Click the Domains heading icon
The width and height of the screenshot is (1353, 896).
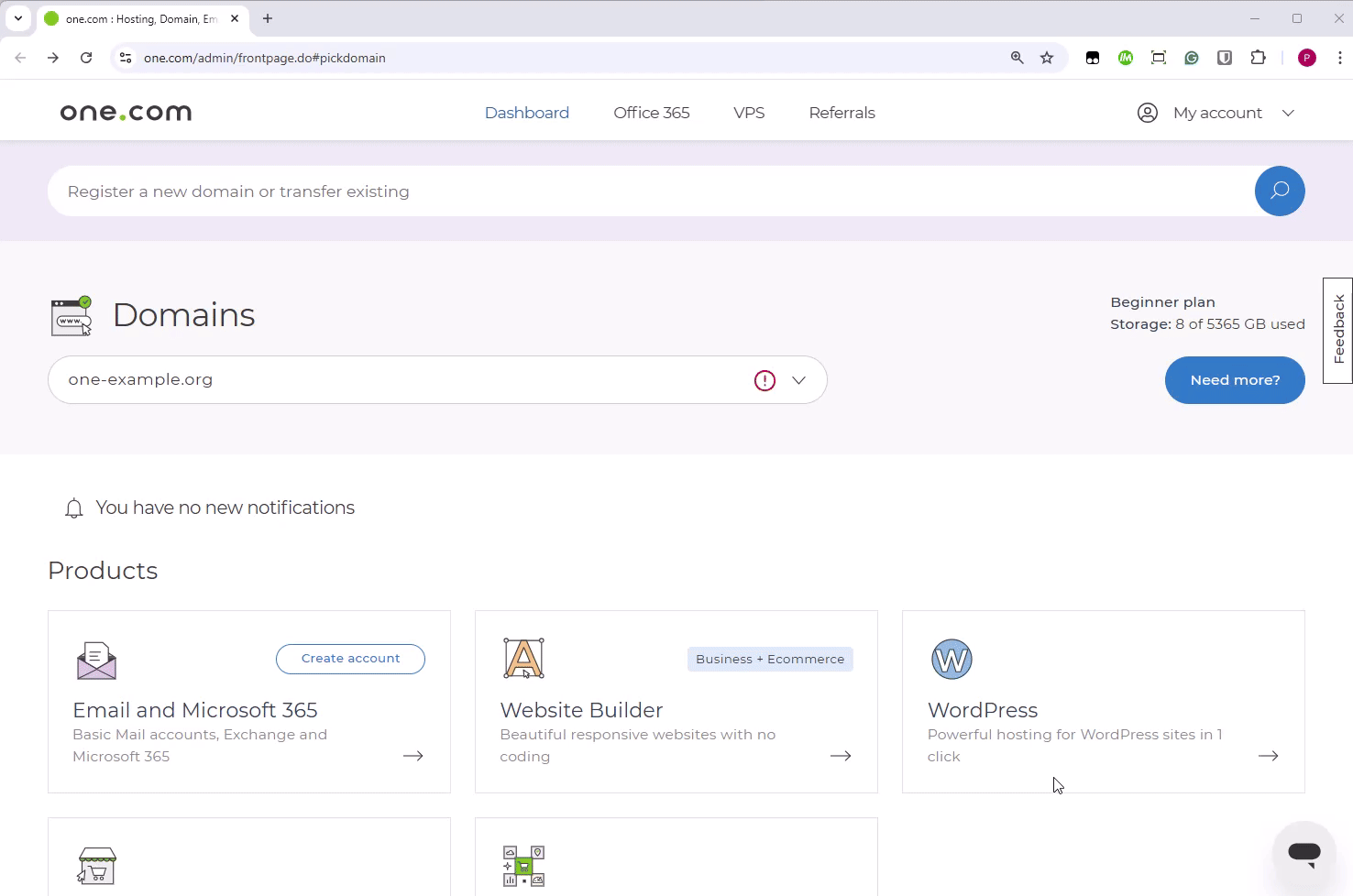tap(71, 316)
